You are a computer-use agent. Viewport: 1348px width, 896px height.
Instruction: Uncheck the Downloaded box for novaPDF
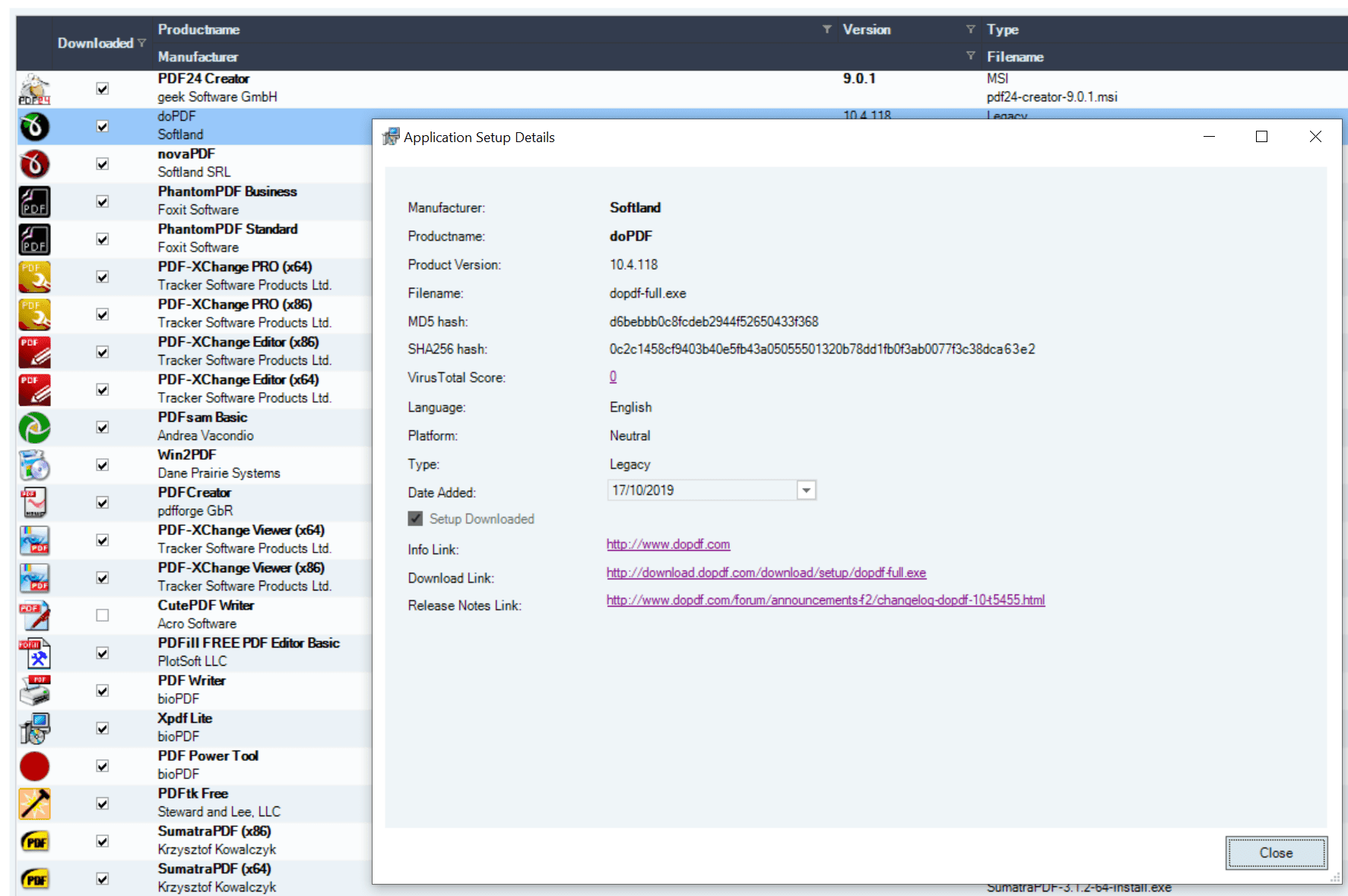tap(103, 163)
